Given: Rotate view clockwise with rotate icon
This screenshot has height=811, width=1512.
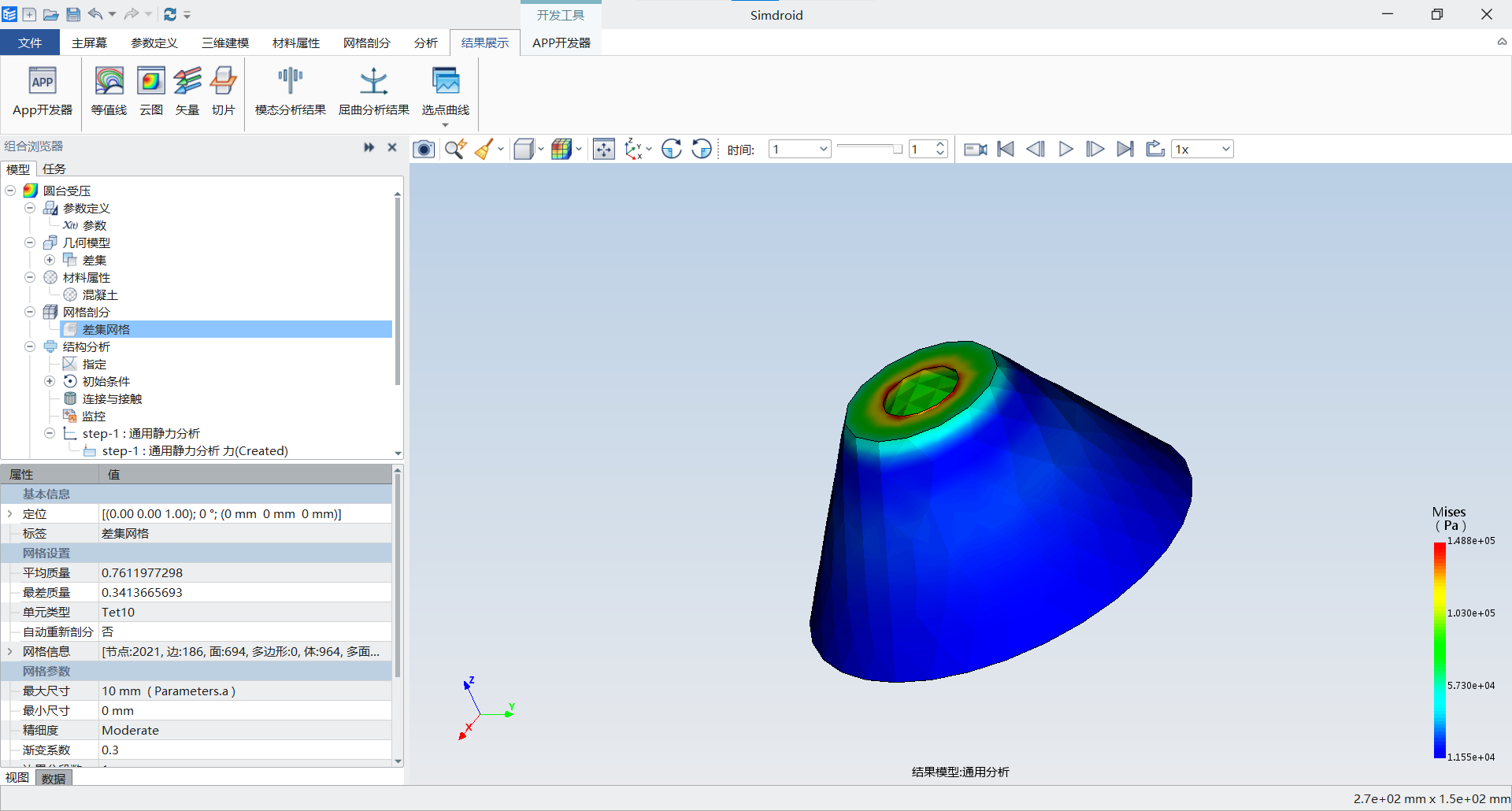Looking at the screenshot, I should click(x=672, y=149).
